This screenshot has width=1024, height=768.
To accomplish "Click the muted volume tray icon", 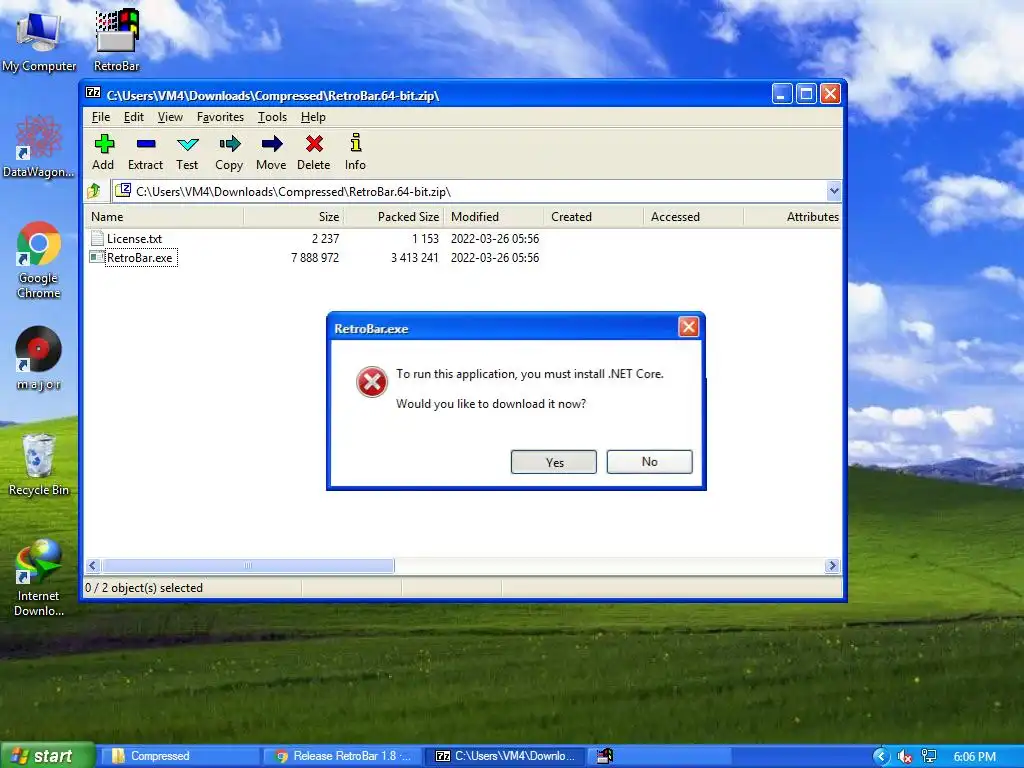I will [x=904, y=756].
